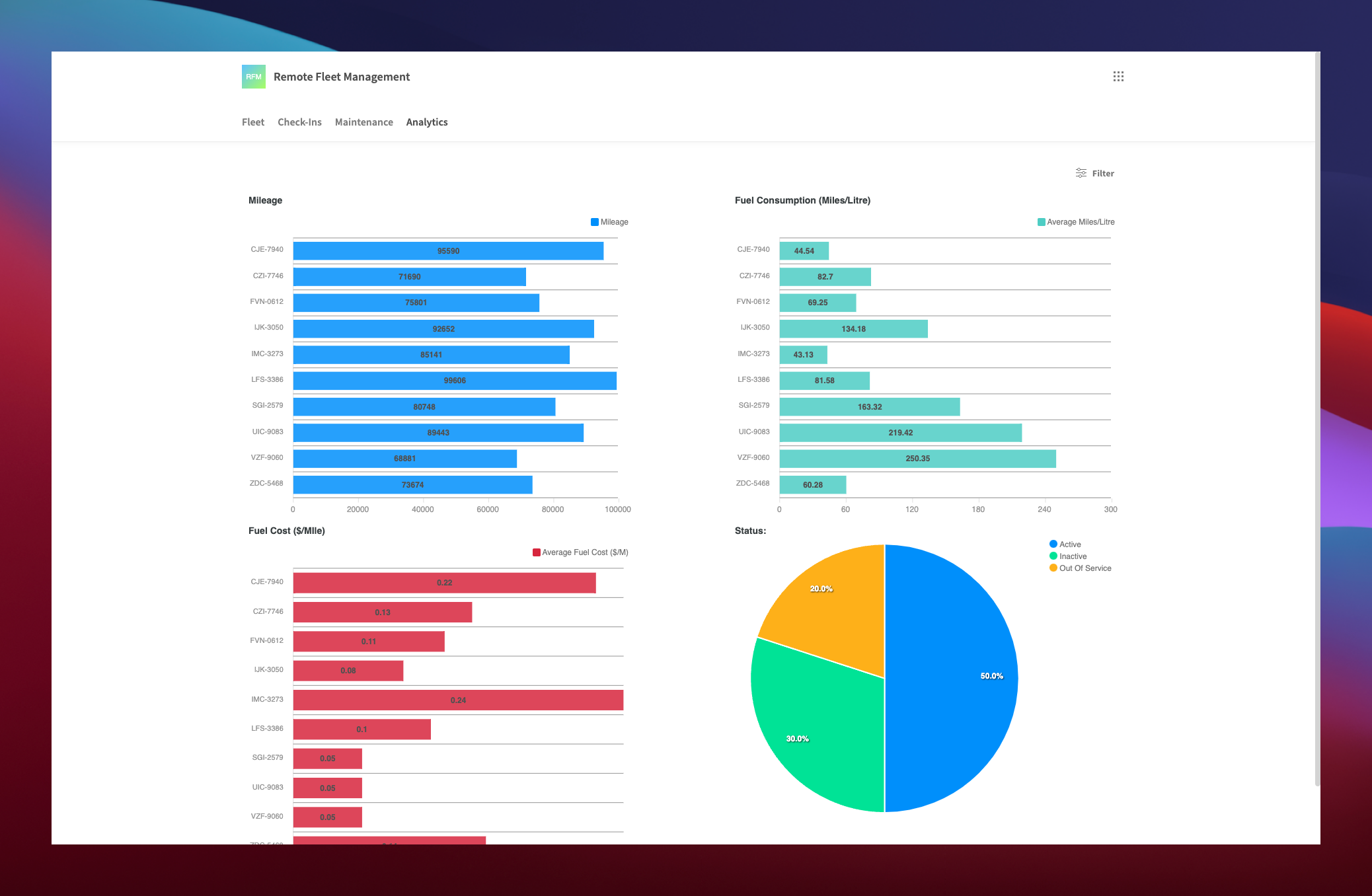Open the apps grid icon at top right
Viewport: 1372px width, 896px height.
(x=1119, y=77)
